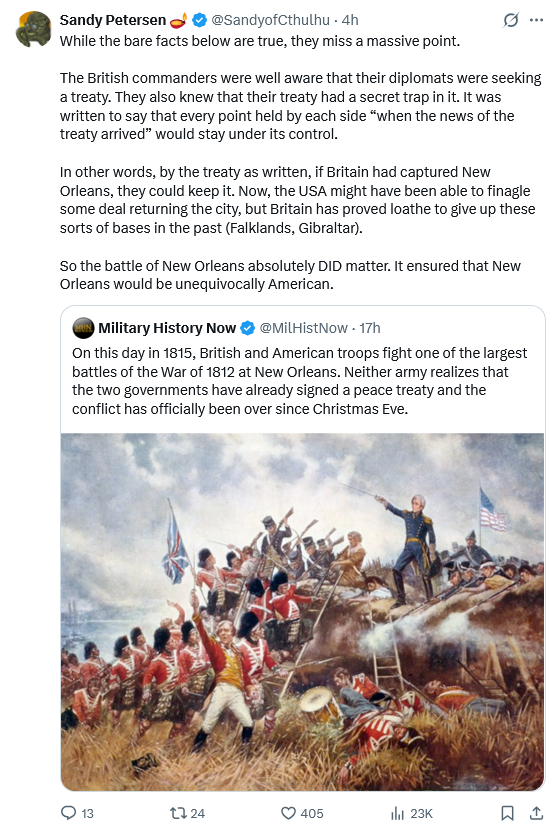View post analytics showing 23K
This screenshot has height=833, width=559.
(412, 813)
